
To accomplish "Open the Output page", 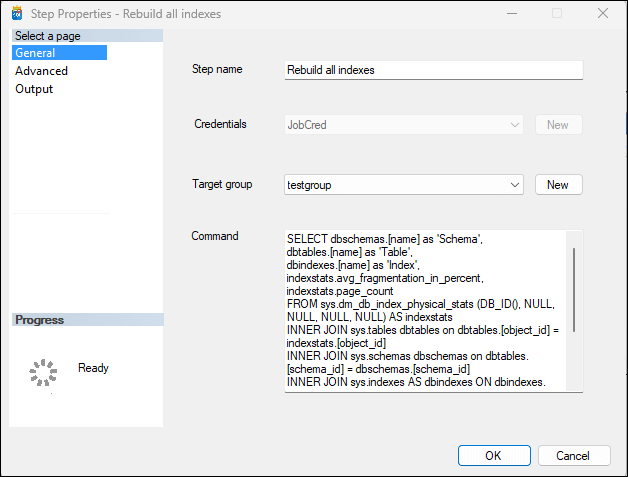I will pos(34,89).
